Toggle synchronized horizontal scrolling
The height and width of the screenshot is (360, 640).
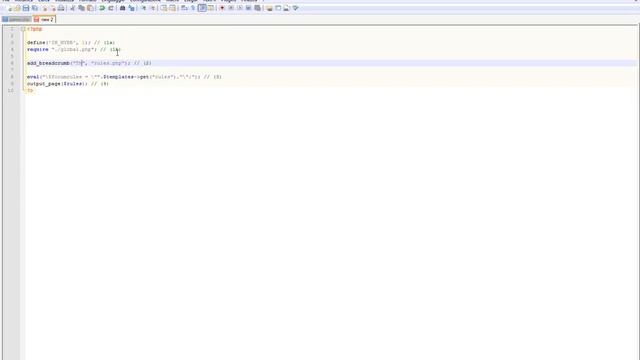pos(173,8)
